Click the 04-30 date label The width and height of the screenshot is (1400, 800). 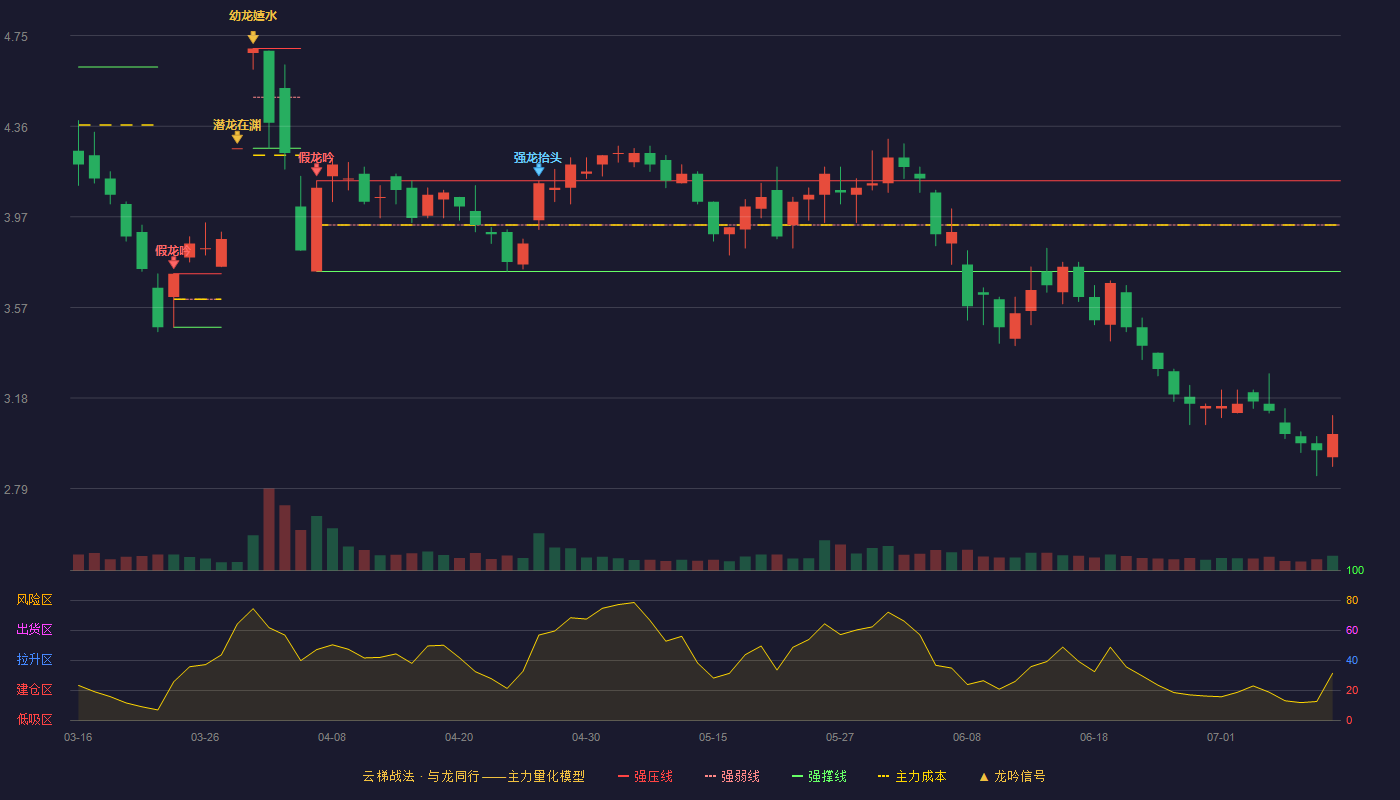586,737
